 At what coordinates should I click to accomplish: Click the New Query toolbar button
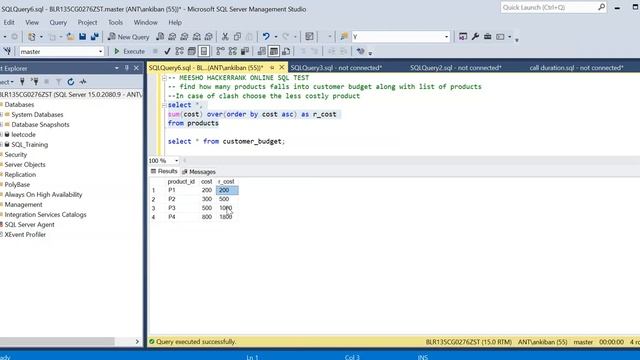click(x=129, y=37)
